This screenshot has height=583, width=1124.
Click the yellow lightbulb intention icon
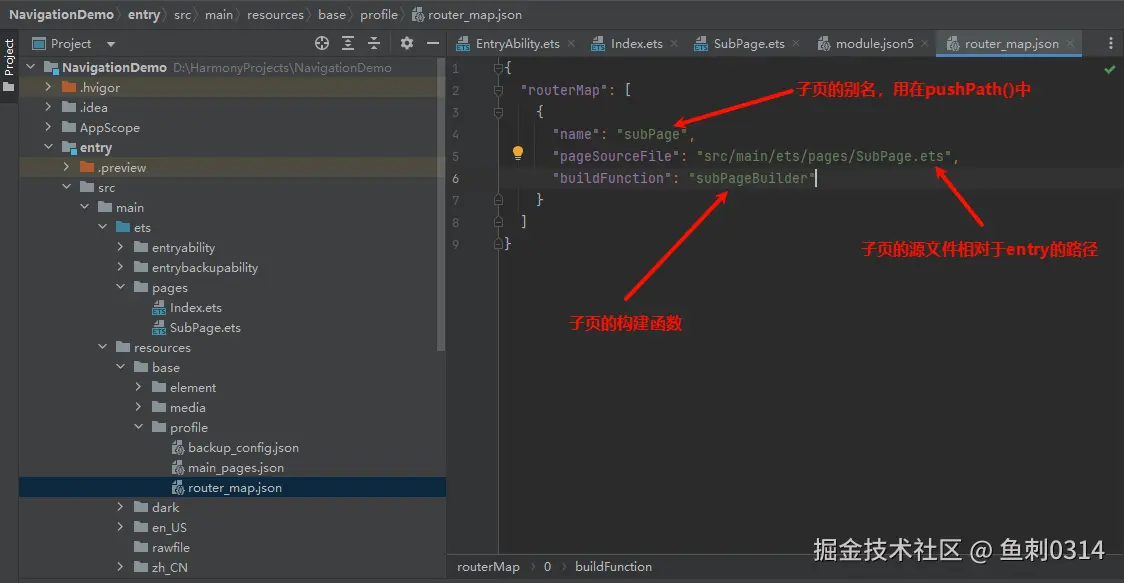(x=518, y=154)
